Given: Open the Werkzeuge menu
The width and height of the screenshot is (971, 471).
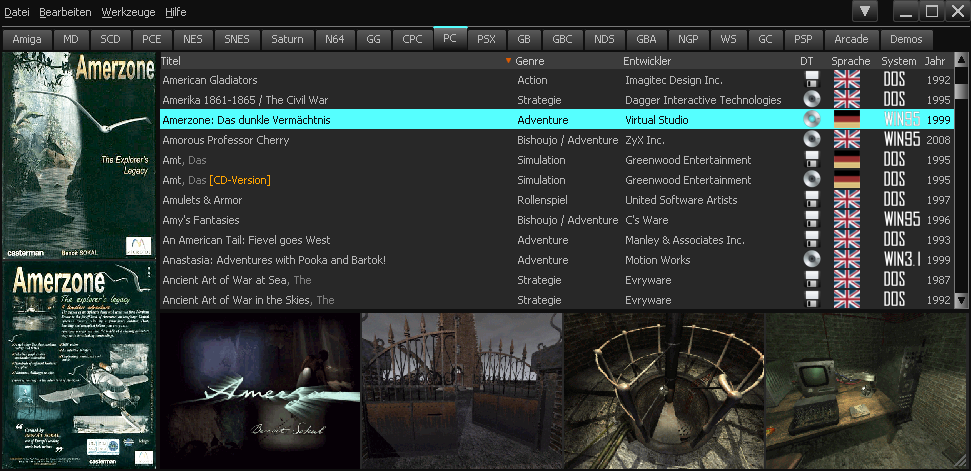Looking at the screenshot, I should click(x=128, y=12).
